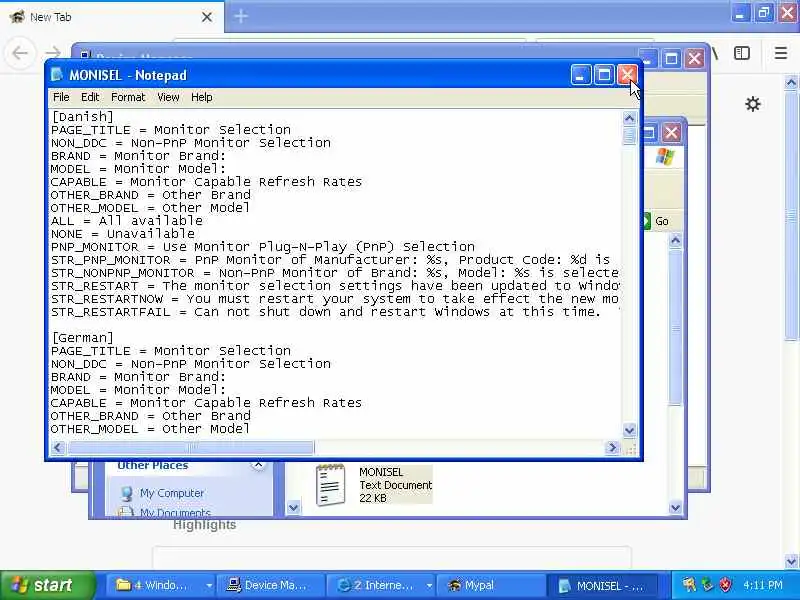The image size is (800, 600).
Task: Toggle the browser sidebar icon
Action: pyautogui.click(x=742, y=53)
